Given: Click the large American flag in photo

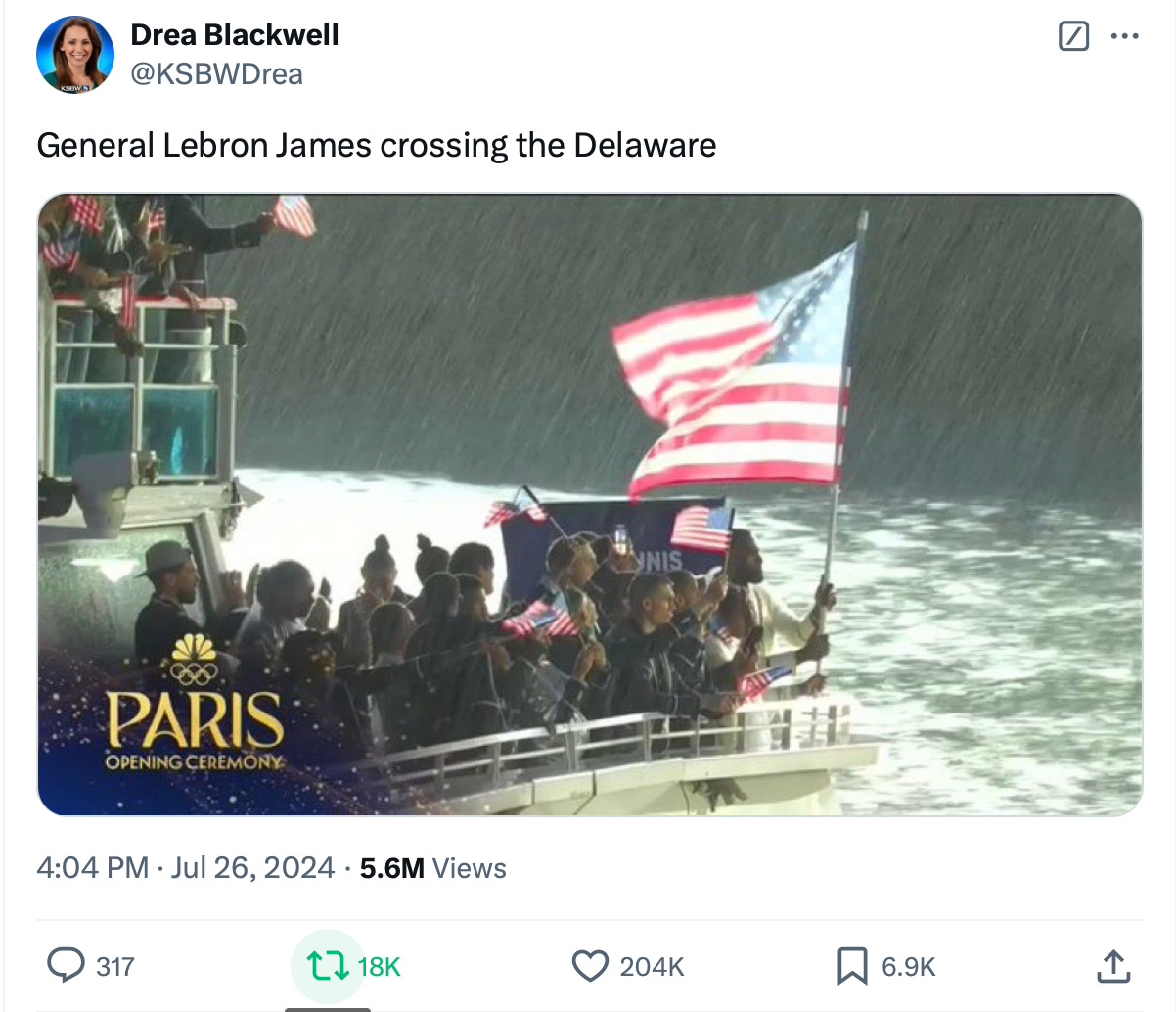Looking at the screenshot, I should pyautogui.click(x=739, y=377).
